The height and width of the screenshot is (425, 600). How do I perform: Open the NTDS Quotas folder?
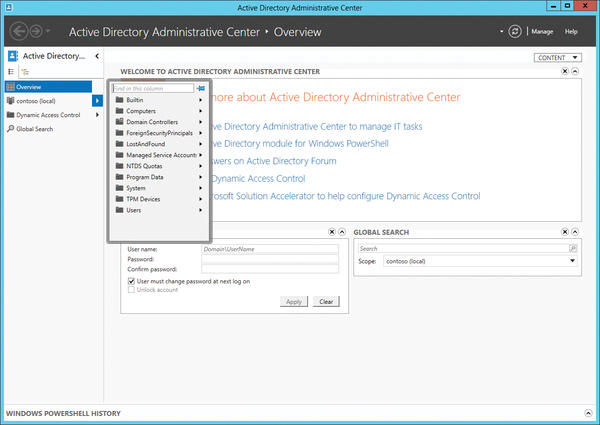(144, 166)
